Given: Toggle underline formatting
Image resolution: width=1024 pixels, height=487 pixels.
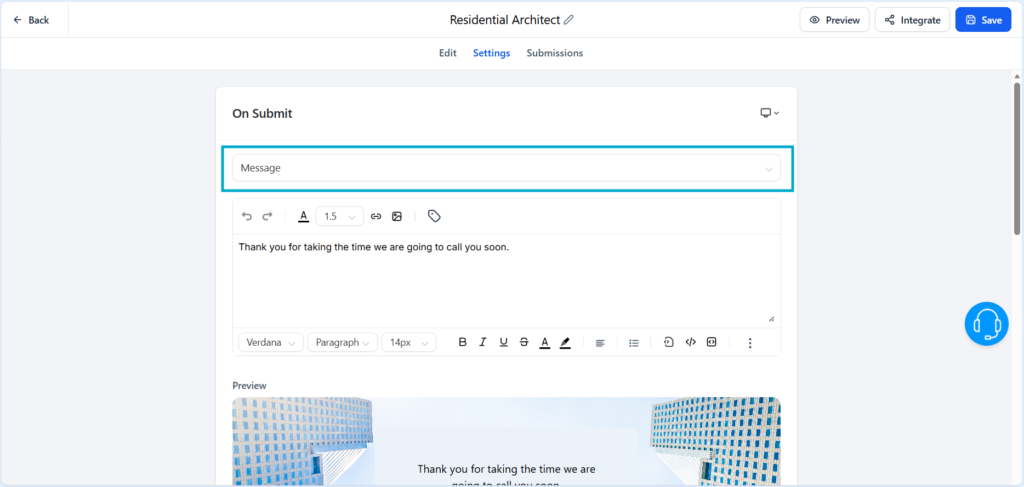Looking at the screenshot, I should pos(503,342).
